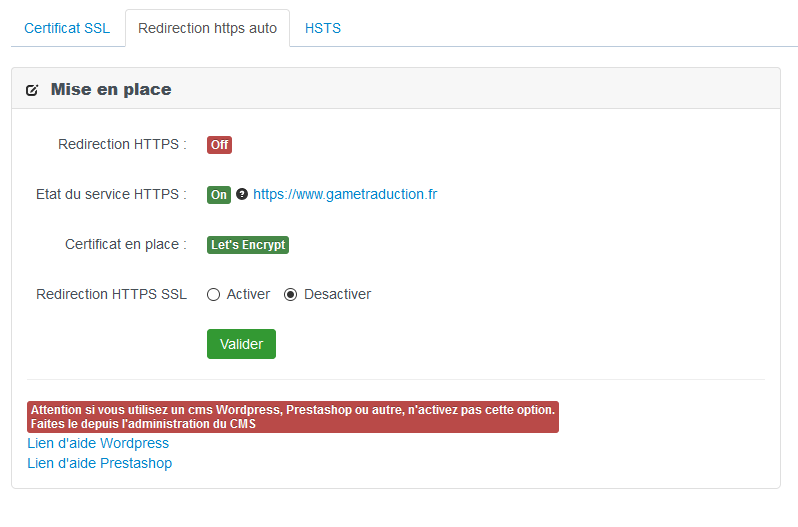The width and height of the screenshot is (798, 527).
Task: Click the red CMS warning message
Action: tap(292, 416)
